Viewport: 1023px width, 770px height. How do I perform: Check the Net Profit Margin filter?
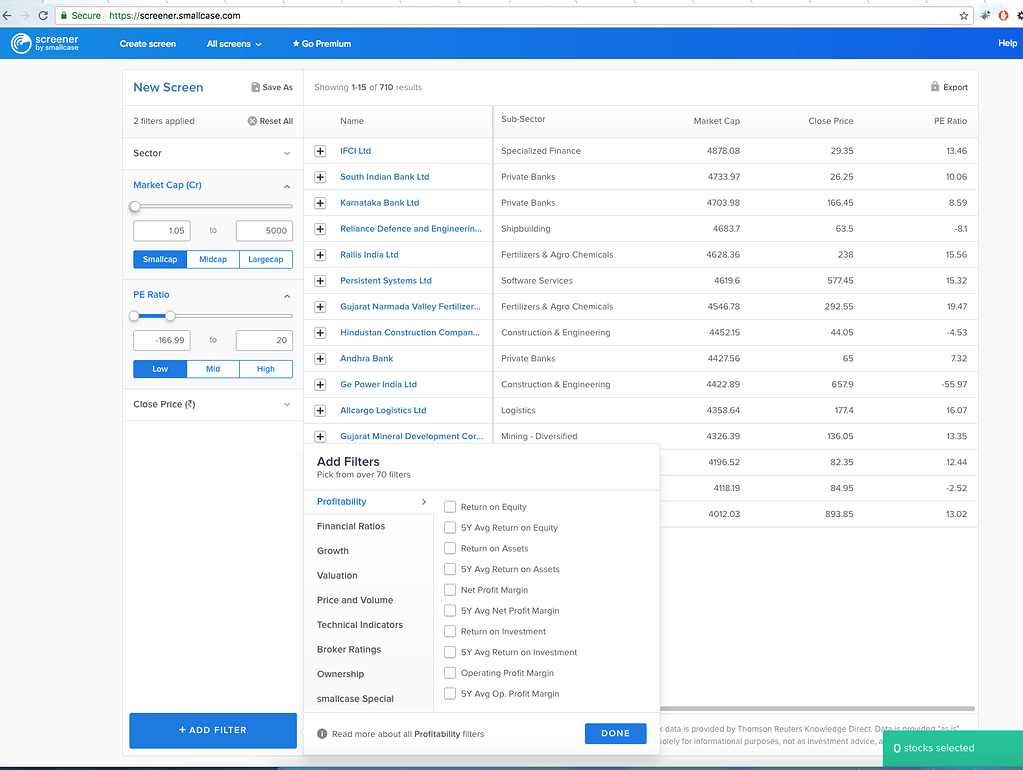450,590
